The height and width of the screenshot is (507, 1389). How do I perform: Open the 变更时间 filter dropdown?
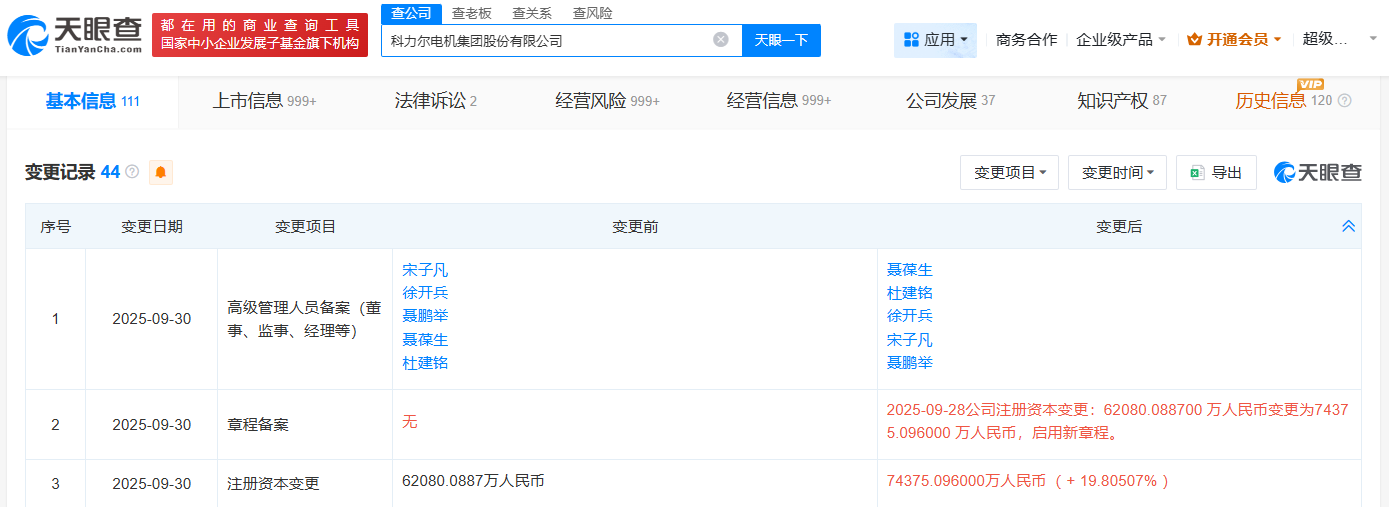point(1117,173)
